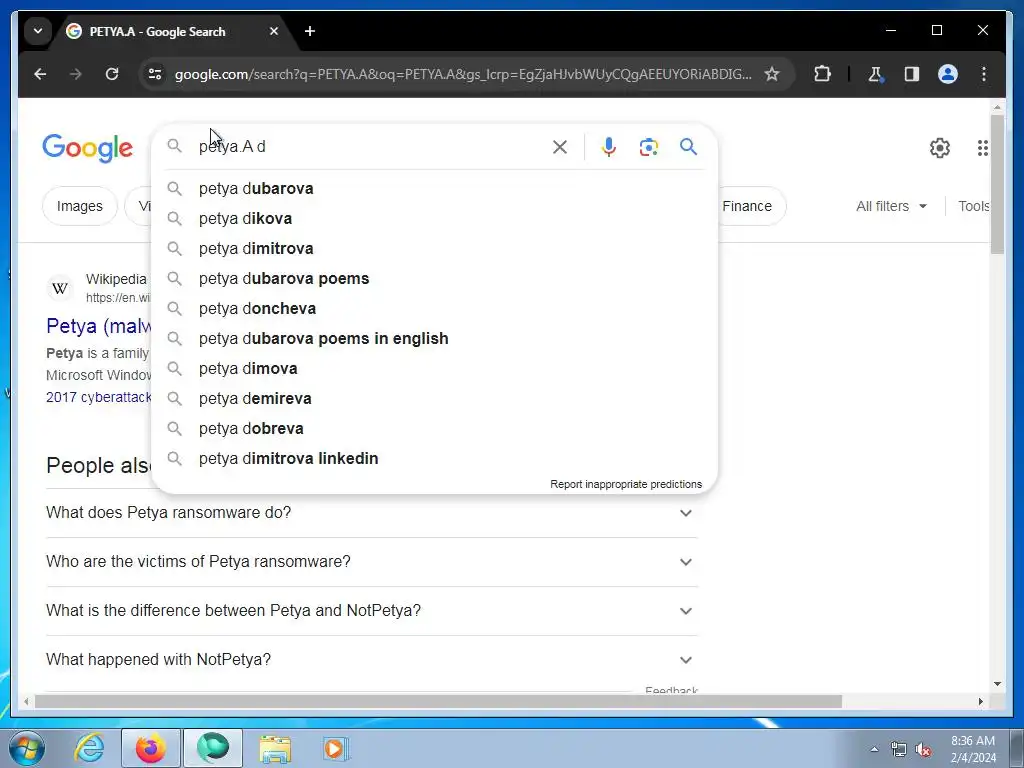Screen dimensions: 1024x768
Task: Select suggestion "petya dobreva"
Action: point(434,429)
